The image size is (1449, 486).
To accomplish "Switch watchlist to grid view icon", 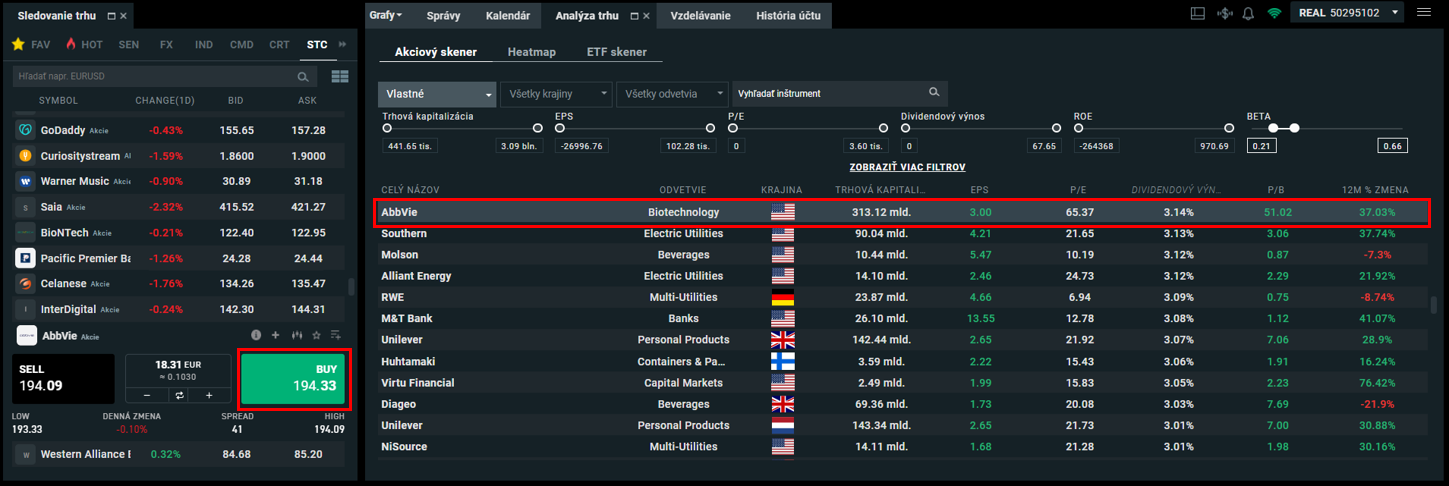I will (x=339, y=76).
